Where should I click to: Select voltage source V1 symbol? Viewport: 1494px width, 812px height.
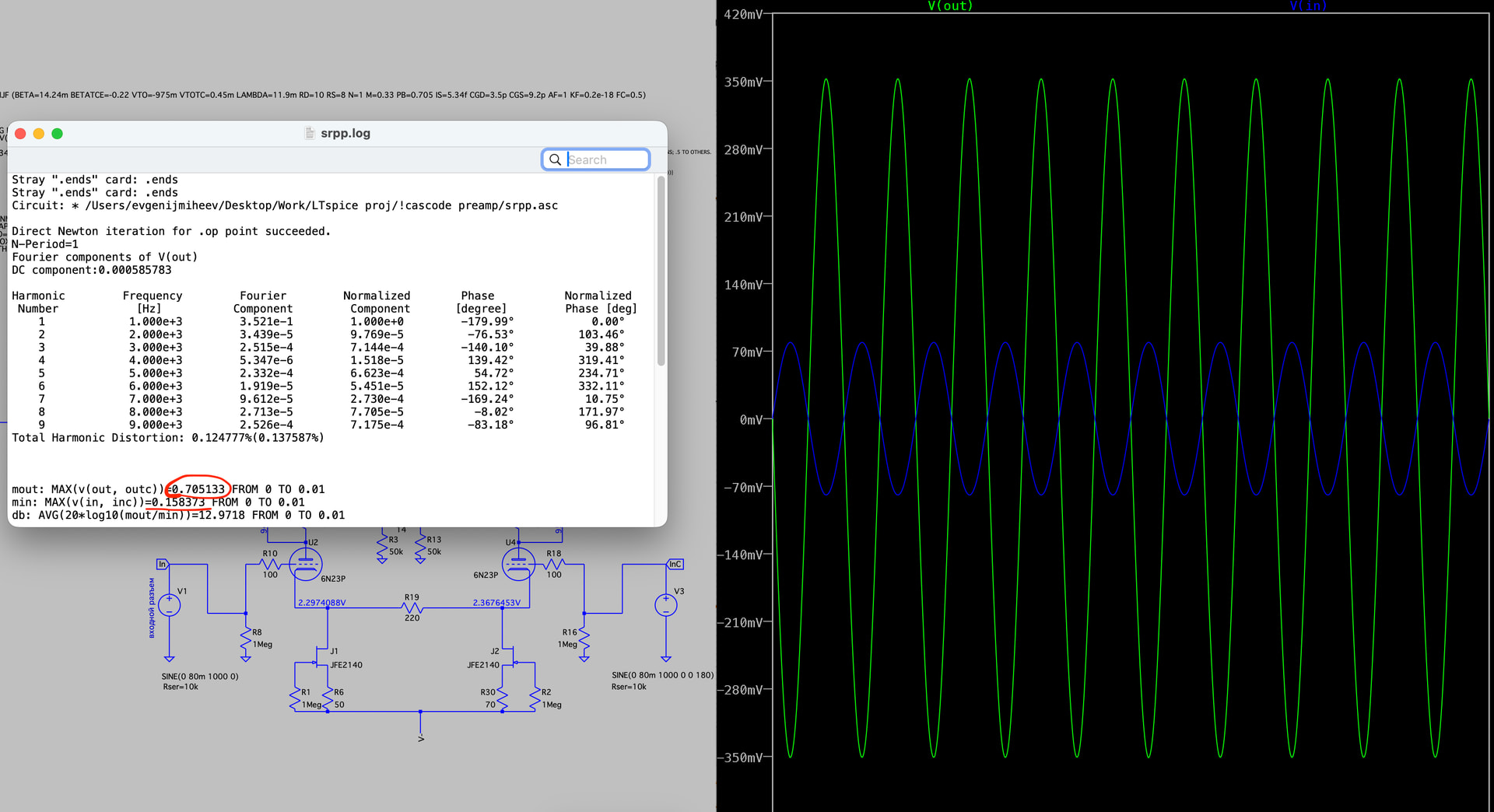tap(169, 604)
